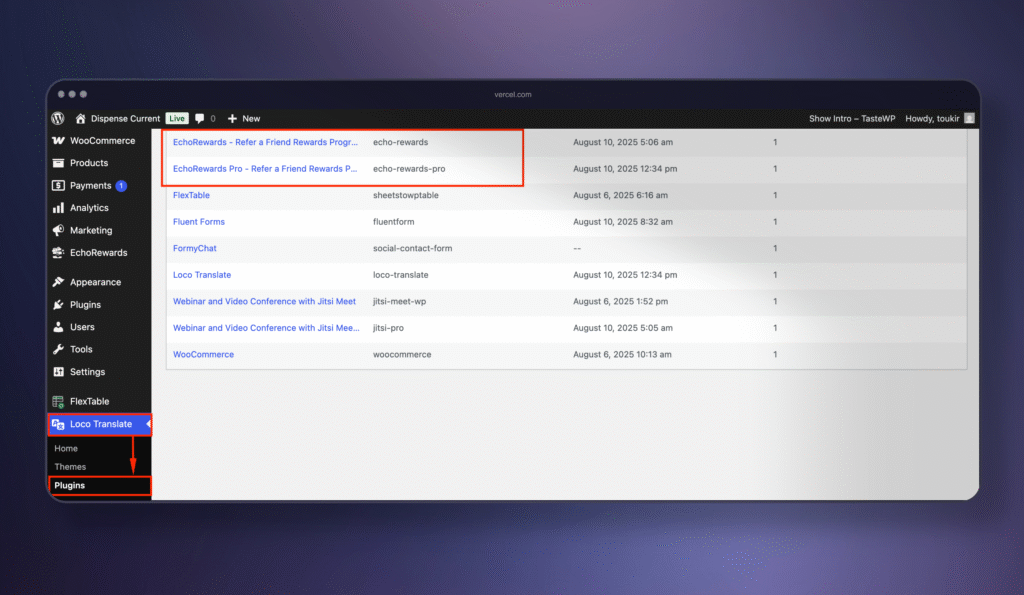Screen dimensions: 1024x595
Task: Click the plus icon beside New
Action: [232, 118]
